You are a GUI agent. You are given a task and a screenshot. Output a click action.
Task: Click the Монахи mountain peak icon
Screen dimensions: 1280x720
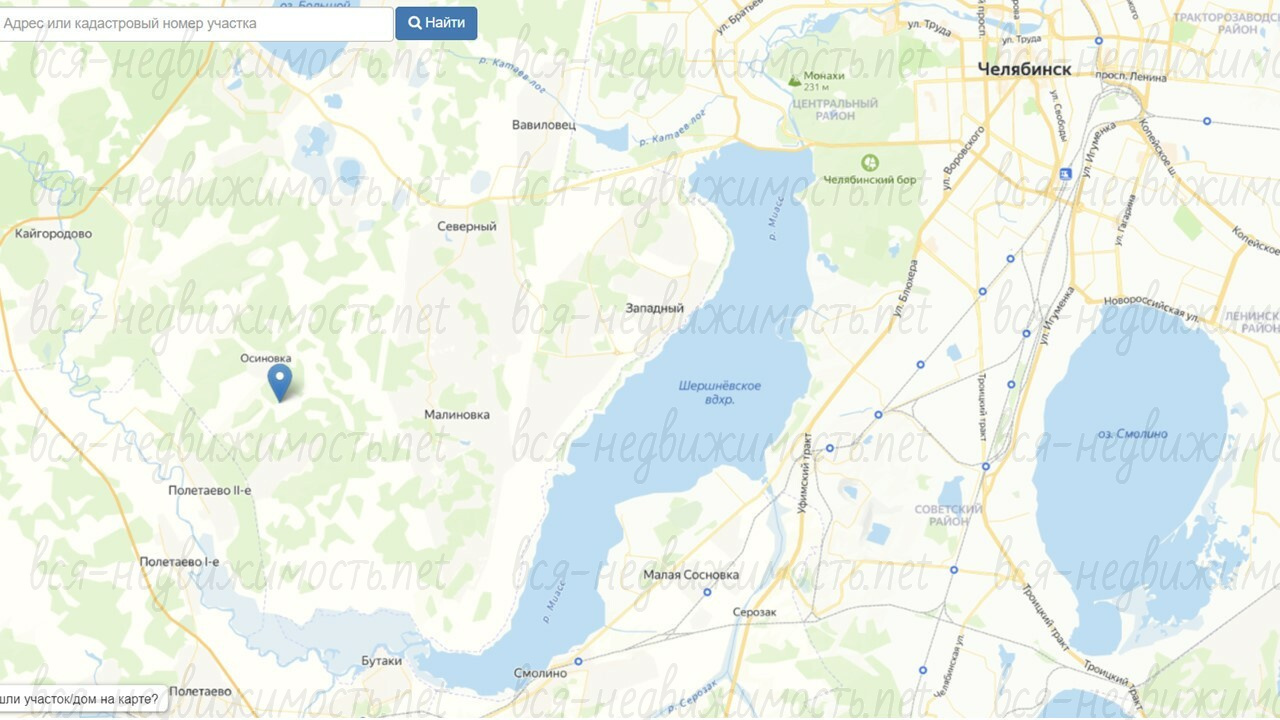pyautogui.click(x=794, y=80)
